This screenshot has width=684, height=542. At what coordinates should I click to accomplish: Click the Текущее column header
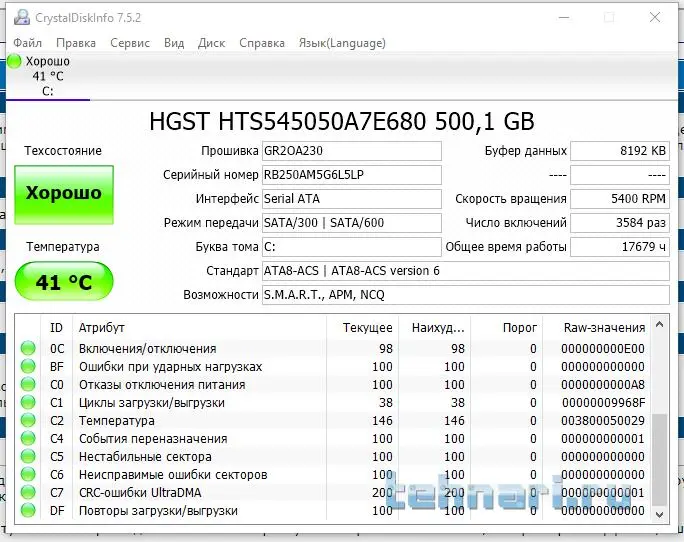(x=362, y=328)
